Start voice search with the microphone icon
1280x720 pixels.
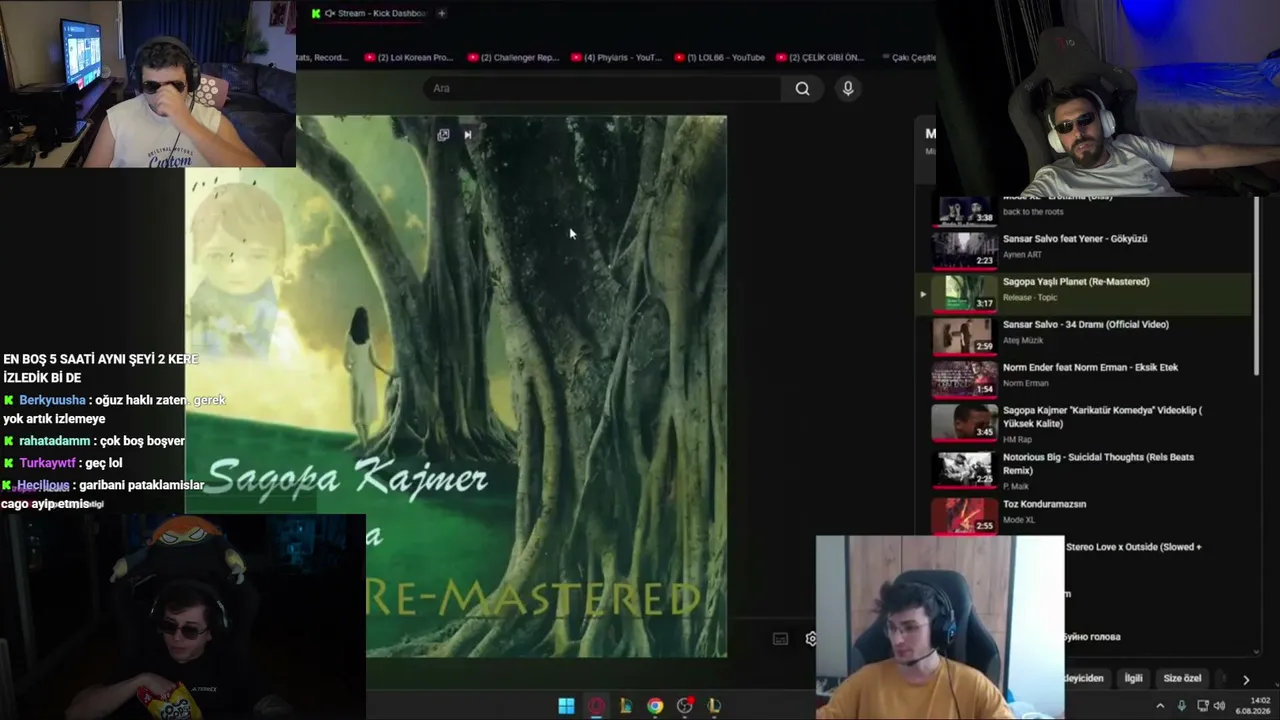point(848,89)
